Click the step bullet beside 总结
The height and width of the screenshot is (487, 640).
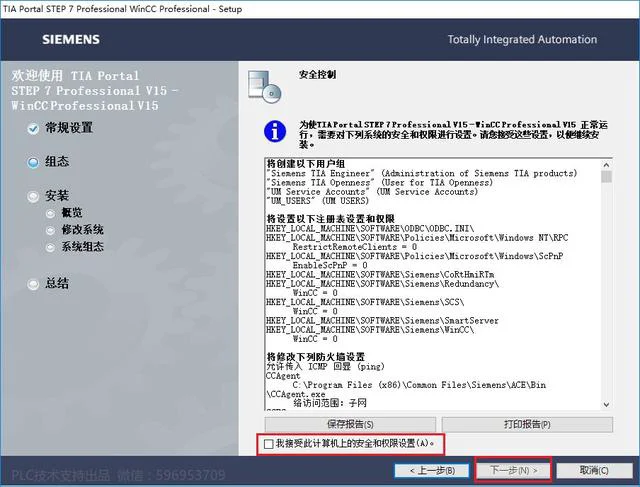[33, 284]
